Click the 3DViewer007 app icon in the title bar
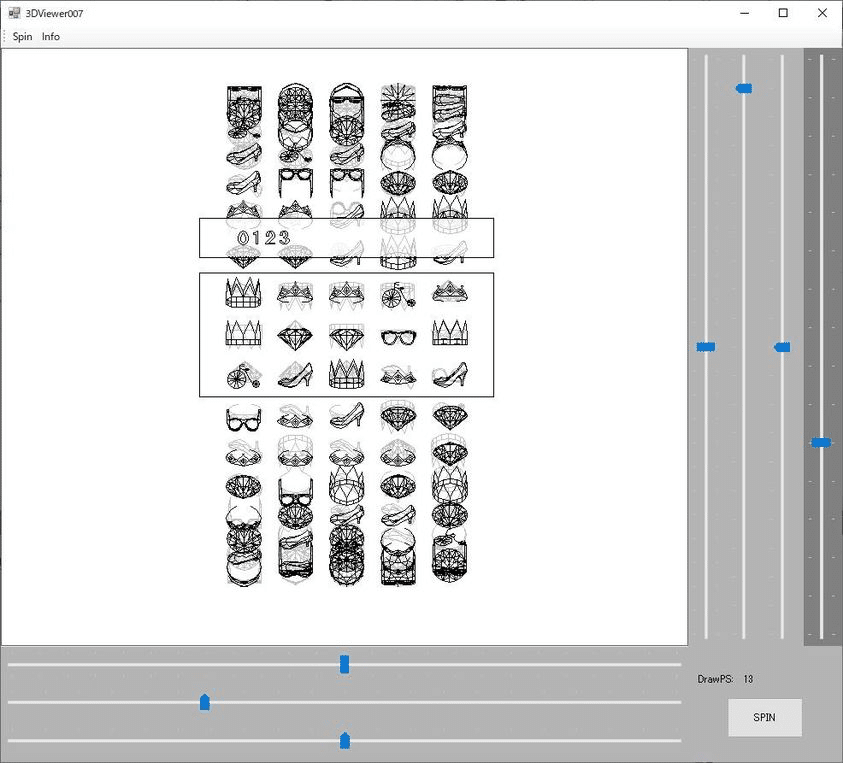 14,13
